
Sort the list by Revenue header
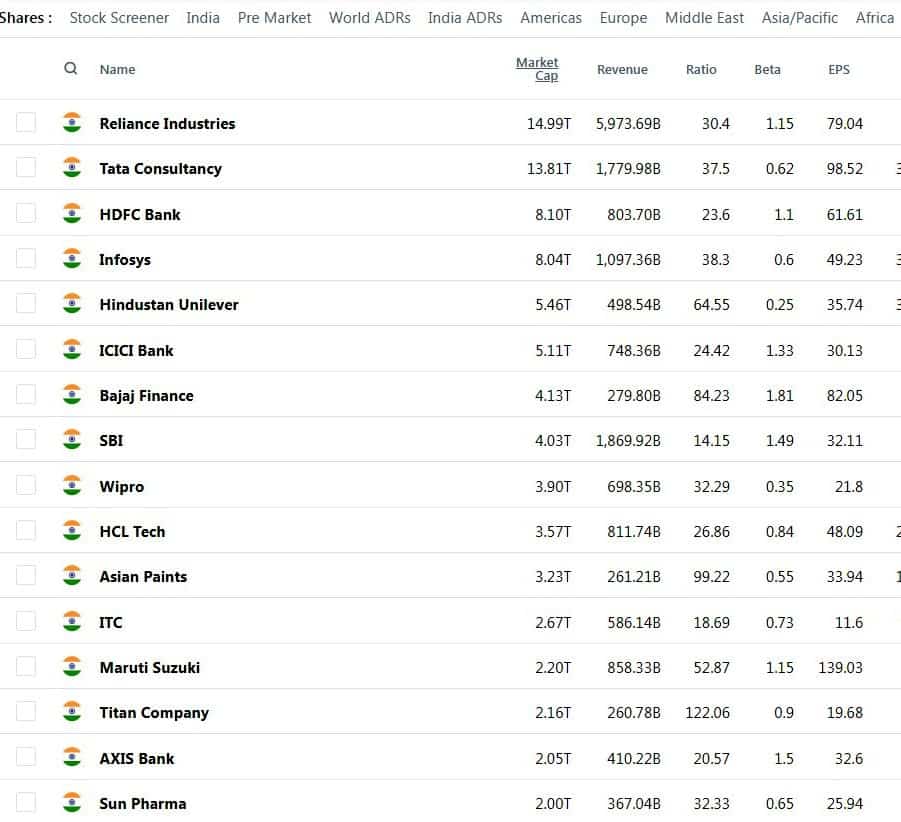point(622,70)
